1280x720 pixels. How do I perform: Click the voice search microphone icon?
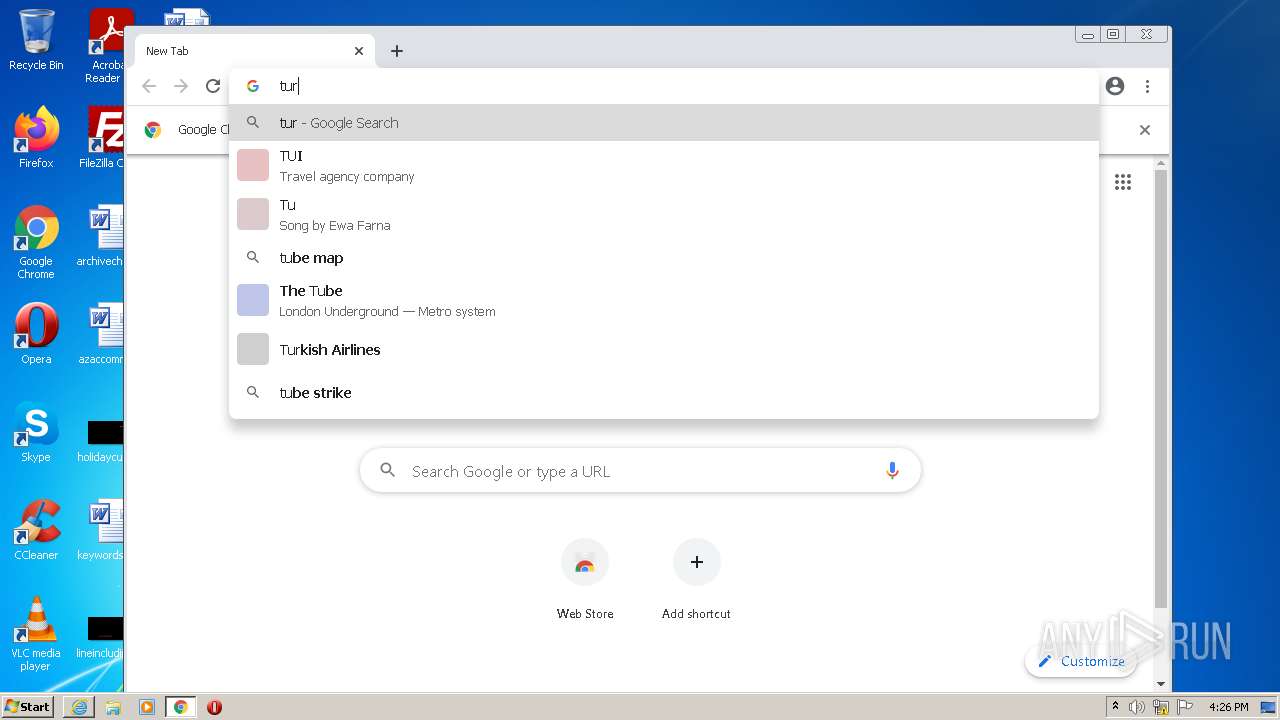892,471
